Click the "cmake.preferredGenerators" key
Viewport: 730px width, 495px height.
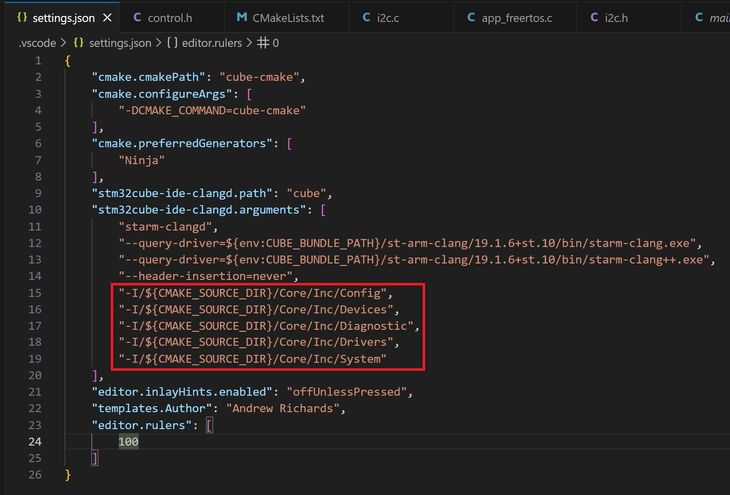pyautogui.click(x=182, y=143)
